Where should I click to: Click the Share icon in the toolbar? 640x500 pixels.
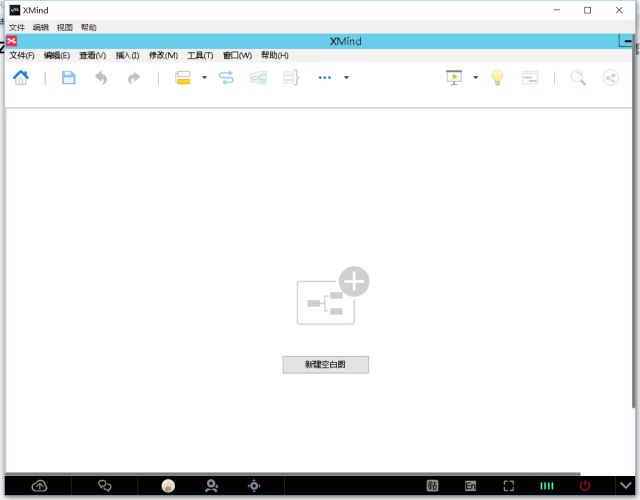(611, 78)
